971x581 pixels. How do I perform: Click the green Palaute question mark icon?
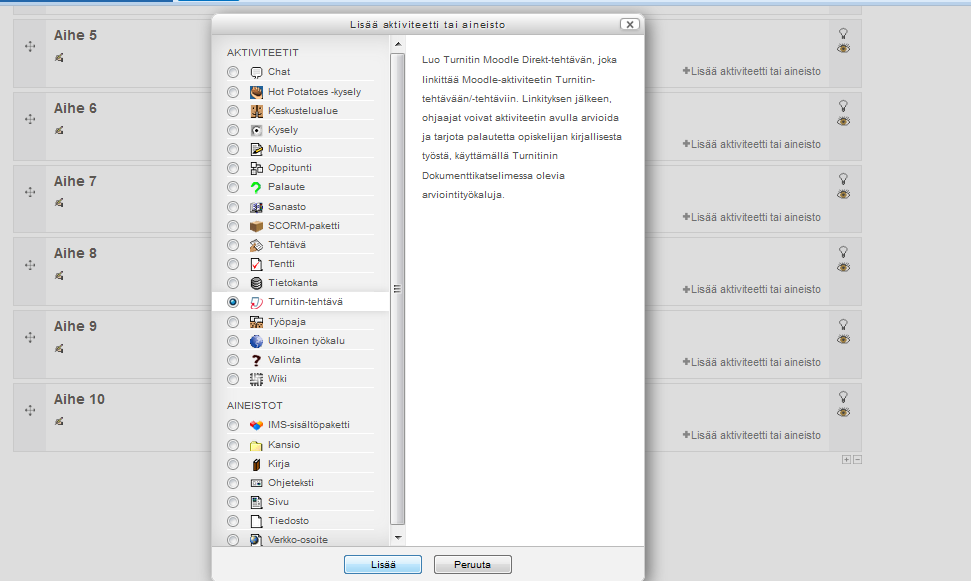(x=256, y=188)
